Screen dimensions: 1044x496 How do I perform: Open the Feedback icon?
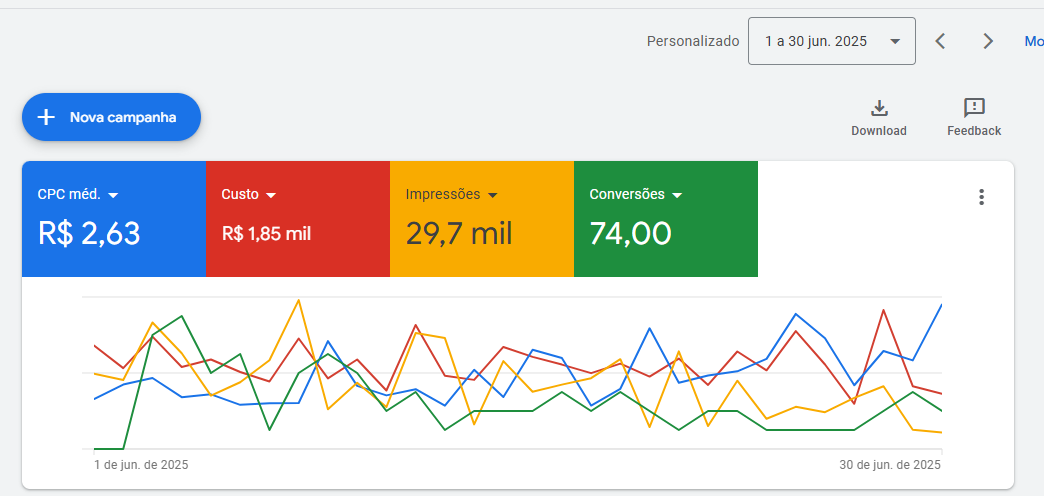point(974,108)
